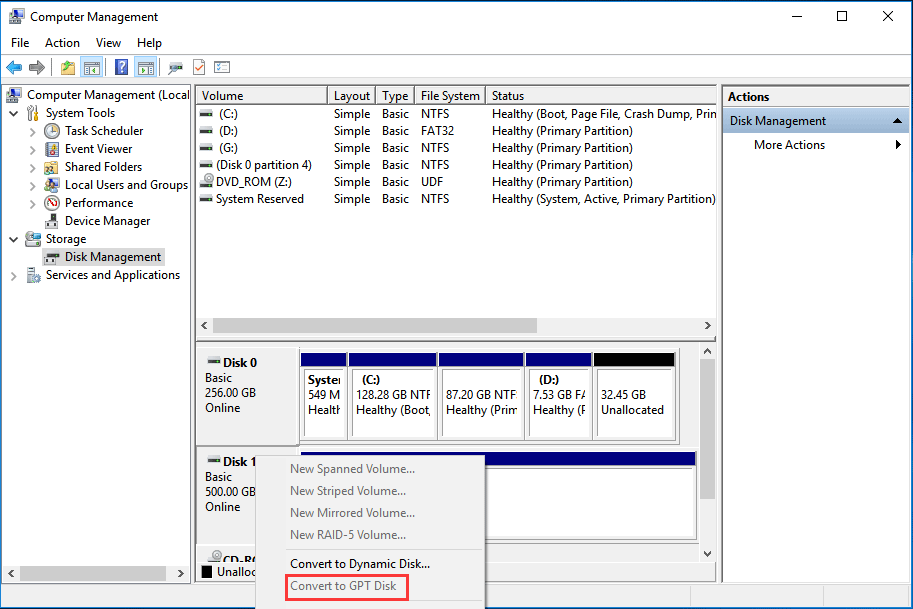The height and width of the screenshot is (609, 913).
Task: Click the Disk 1 drive icon
Action: point(214,461)
